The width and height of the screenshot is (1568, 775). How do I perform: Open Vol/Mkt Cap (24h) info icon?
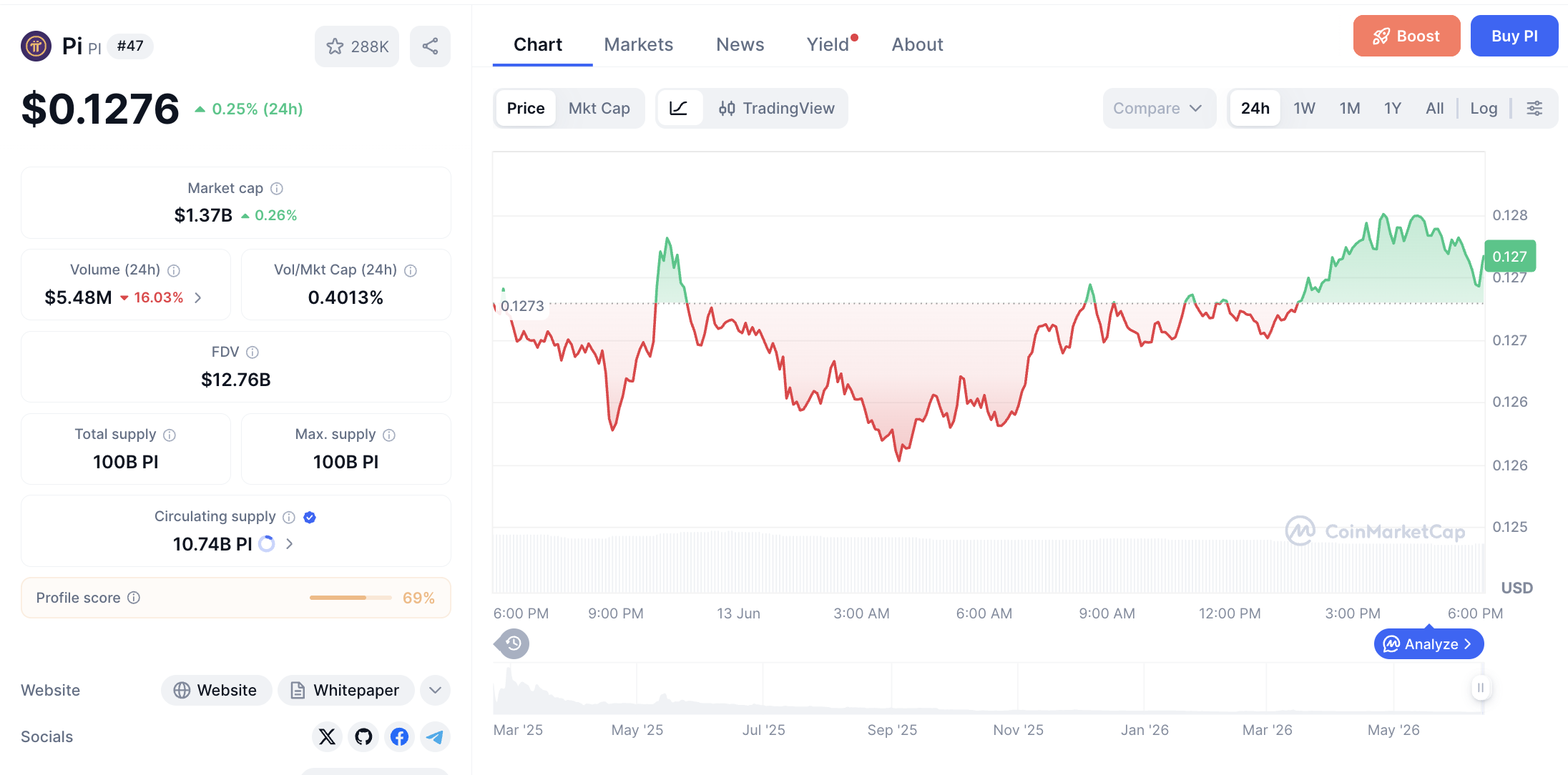411,270
